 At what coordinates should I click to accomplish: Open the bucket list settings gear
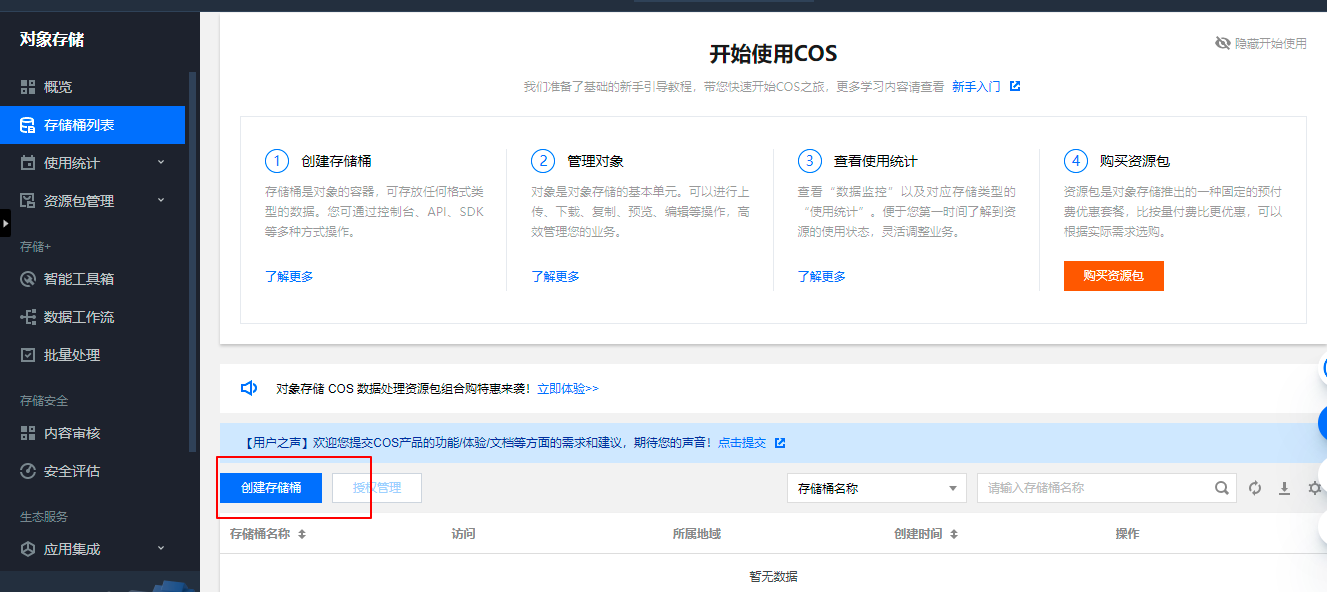(1314, 488)
